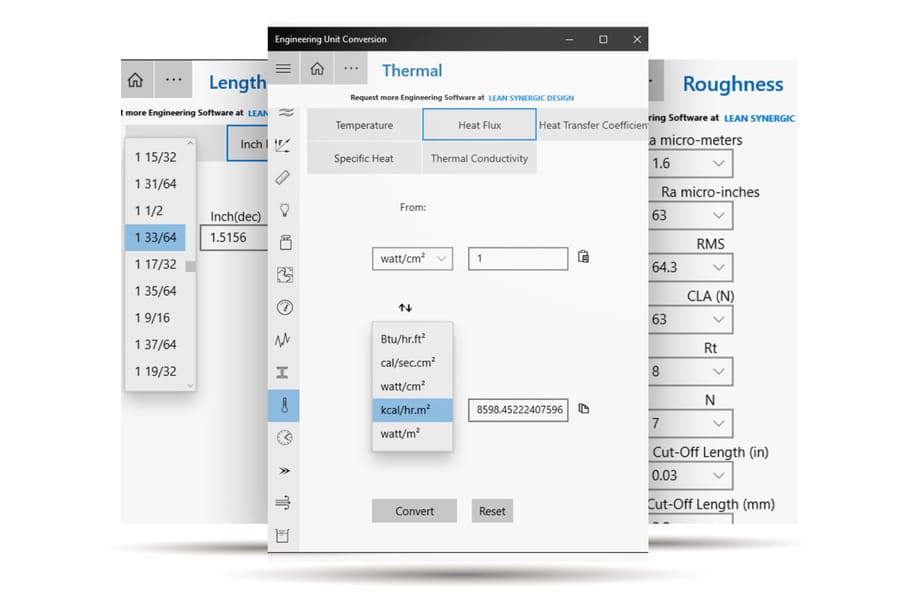Select 1 15/32 in the fraction list
This screenshot has height=600, width=900.
pos(156,157)
